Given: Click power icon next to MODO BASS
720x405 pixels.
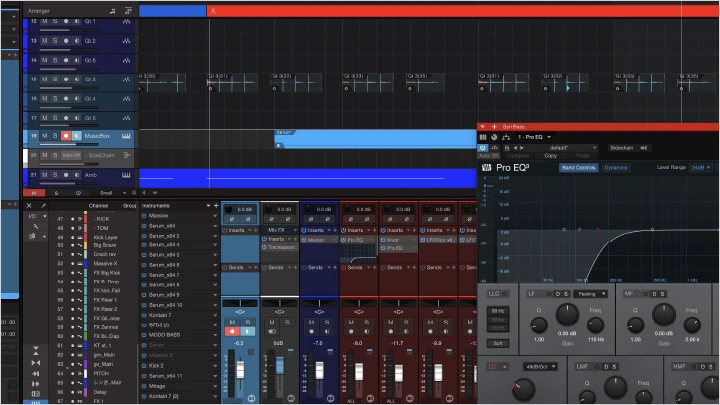Looking at the screenshot, I should (144, 335).
